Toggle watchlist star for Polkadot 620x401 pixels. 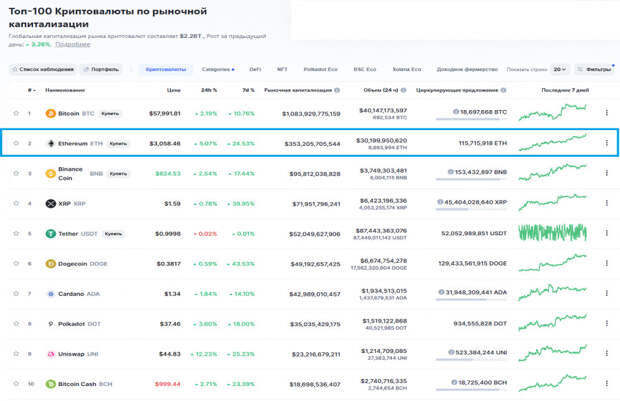tap(16, 323)
